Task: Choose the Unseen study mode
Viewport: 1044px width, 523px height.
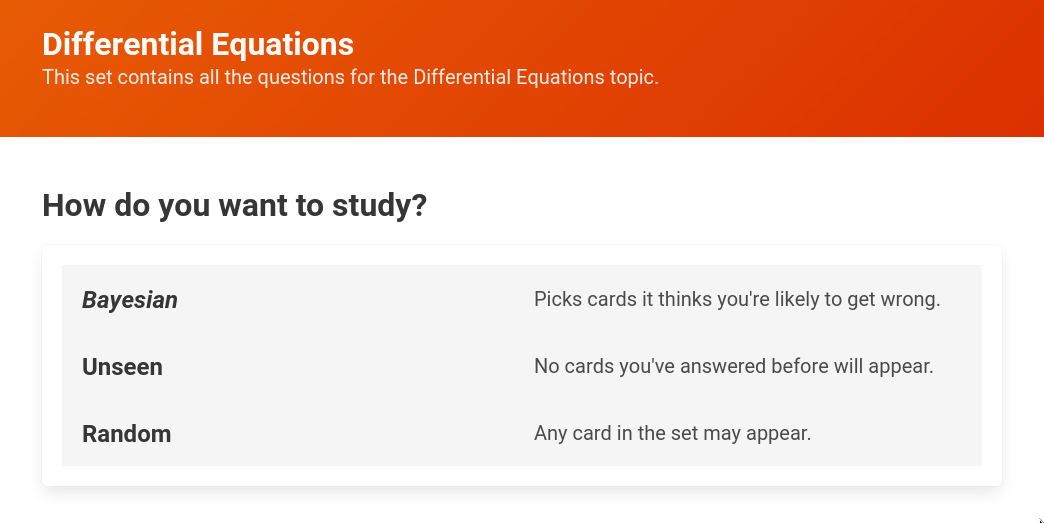Action: [521, 366]
